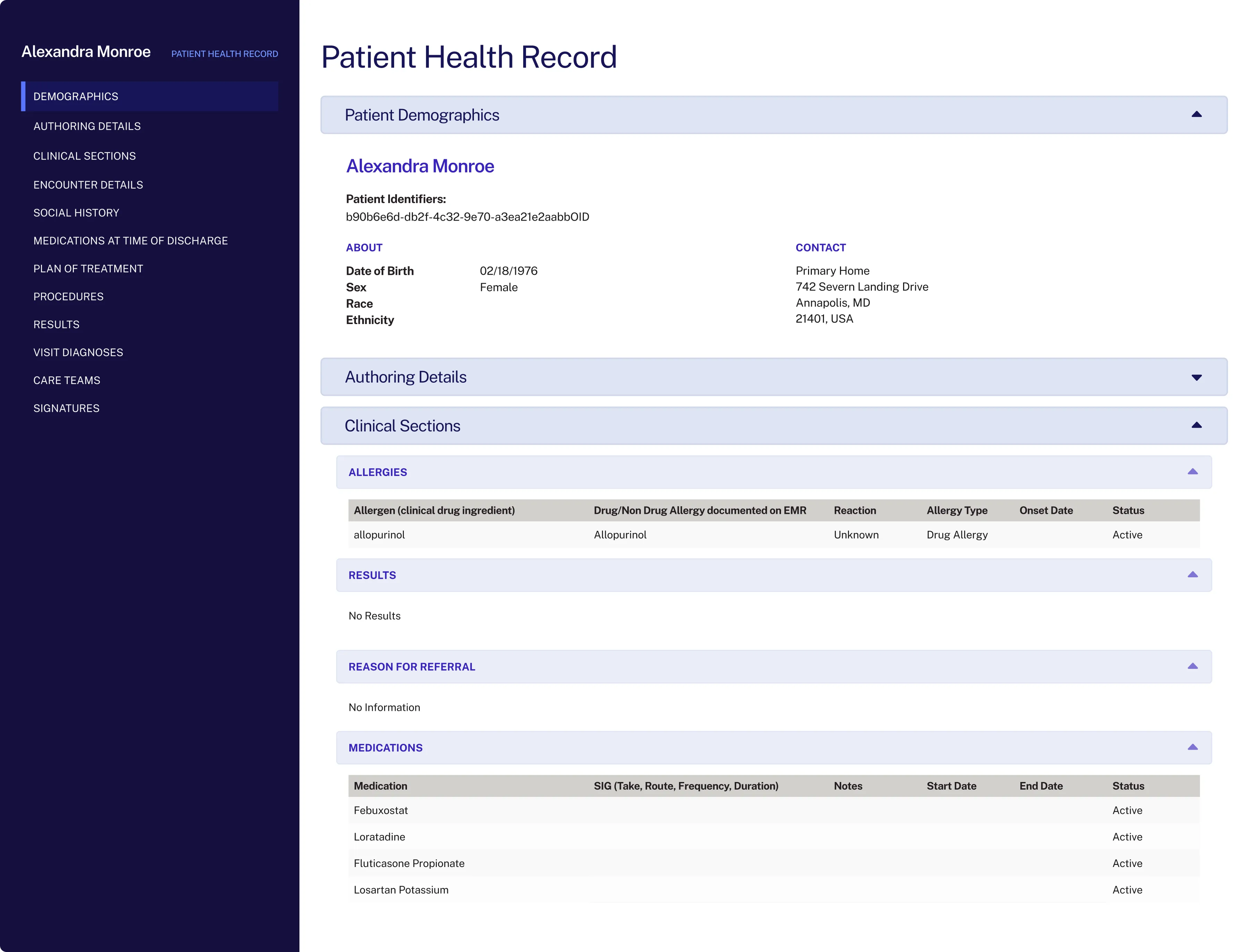This screenshot has width=1249, height=952.
Task: Collapse the Clinical Sections panel arrow
Action: [x=1196, y=426]
